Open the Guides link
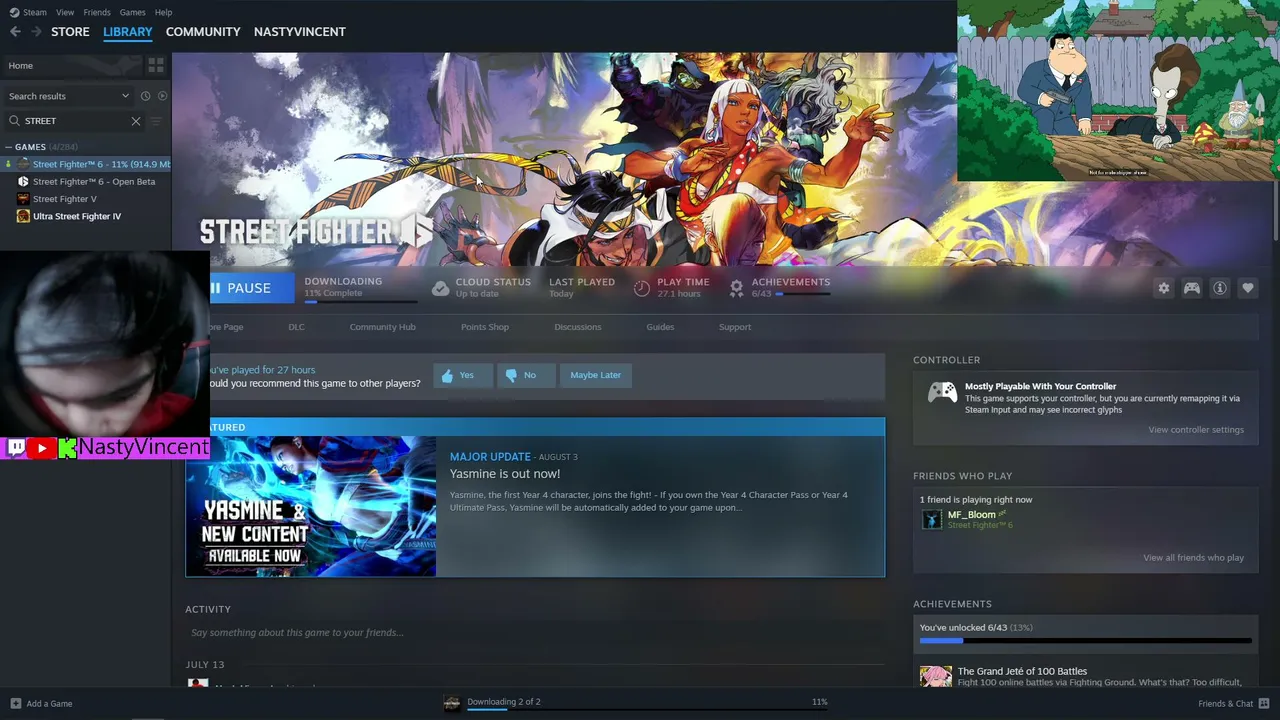The width and height of the screenshot is (1280, 720). (x=660, y=327)
